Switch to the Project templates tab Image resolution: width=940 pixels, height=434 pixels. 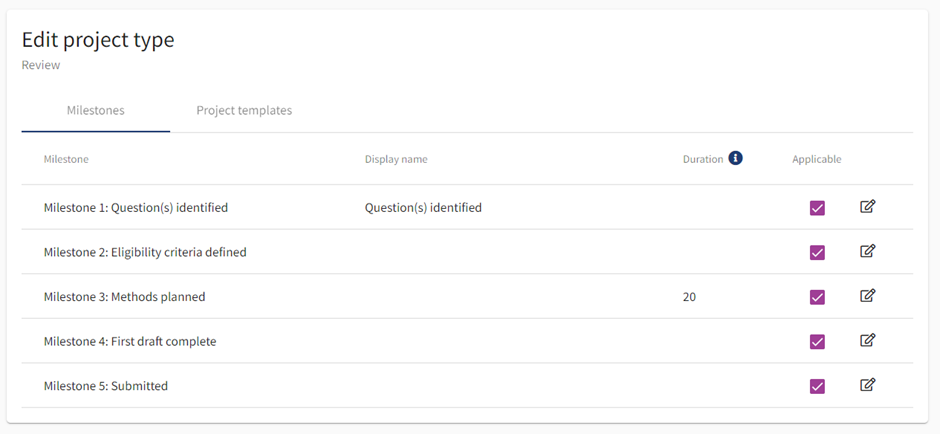pyautogui.click(x=244, y=110)
